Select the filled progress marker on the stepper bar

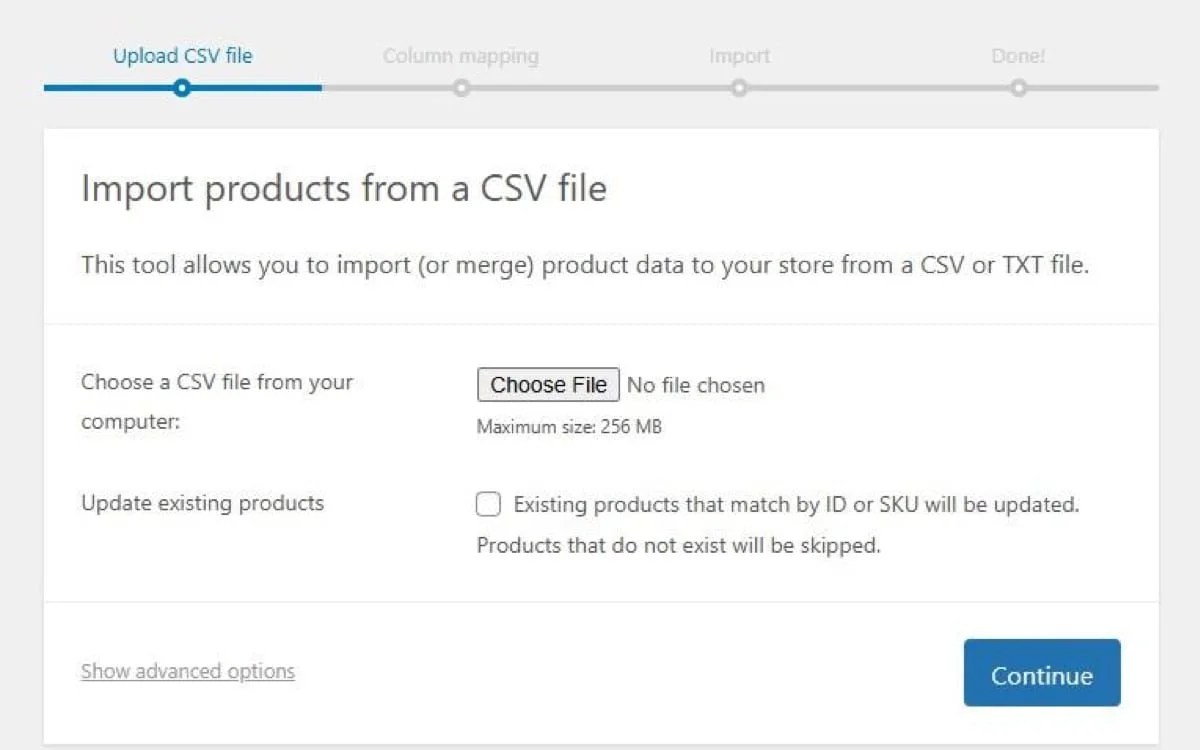(182, 89)
